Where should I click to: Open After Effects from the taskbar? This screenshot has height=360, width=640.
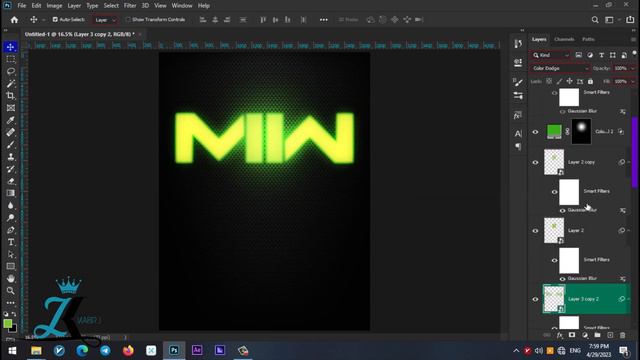pos(197,350)
